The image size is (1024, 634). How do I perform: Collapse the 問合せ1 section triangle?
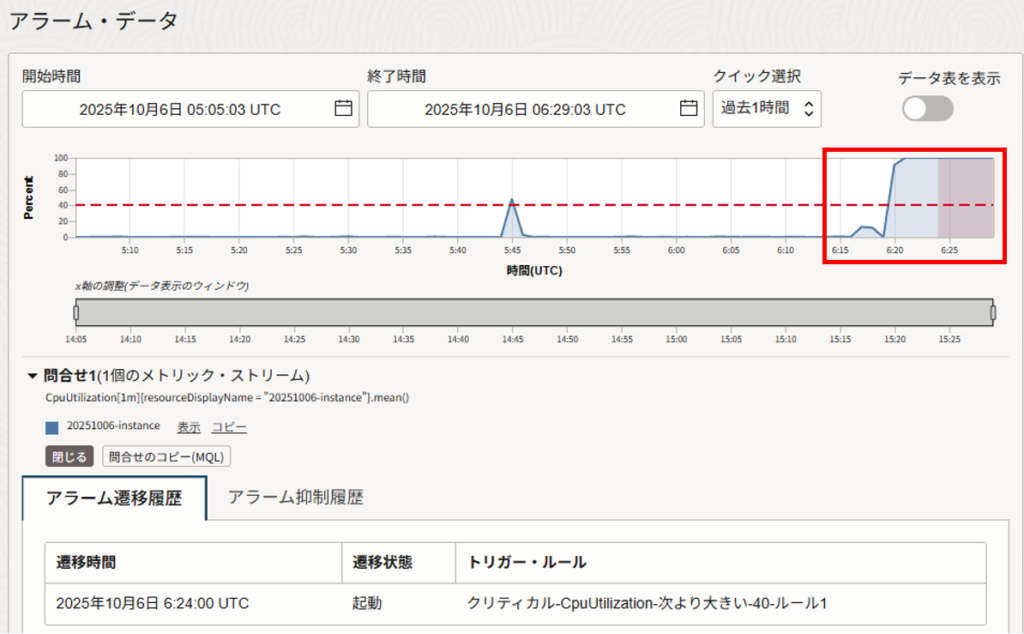point(32,376)
